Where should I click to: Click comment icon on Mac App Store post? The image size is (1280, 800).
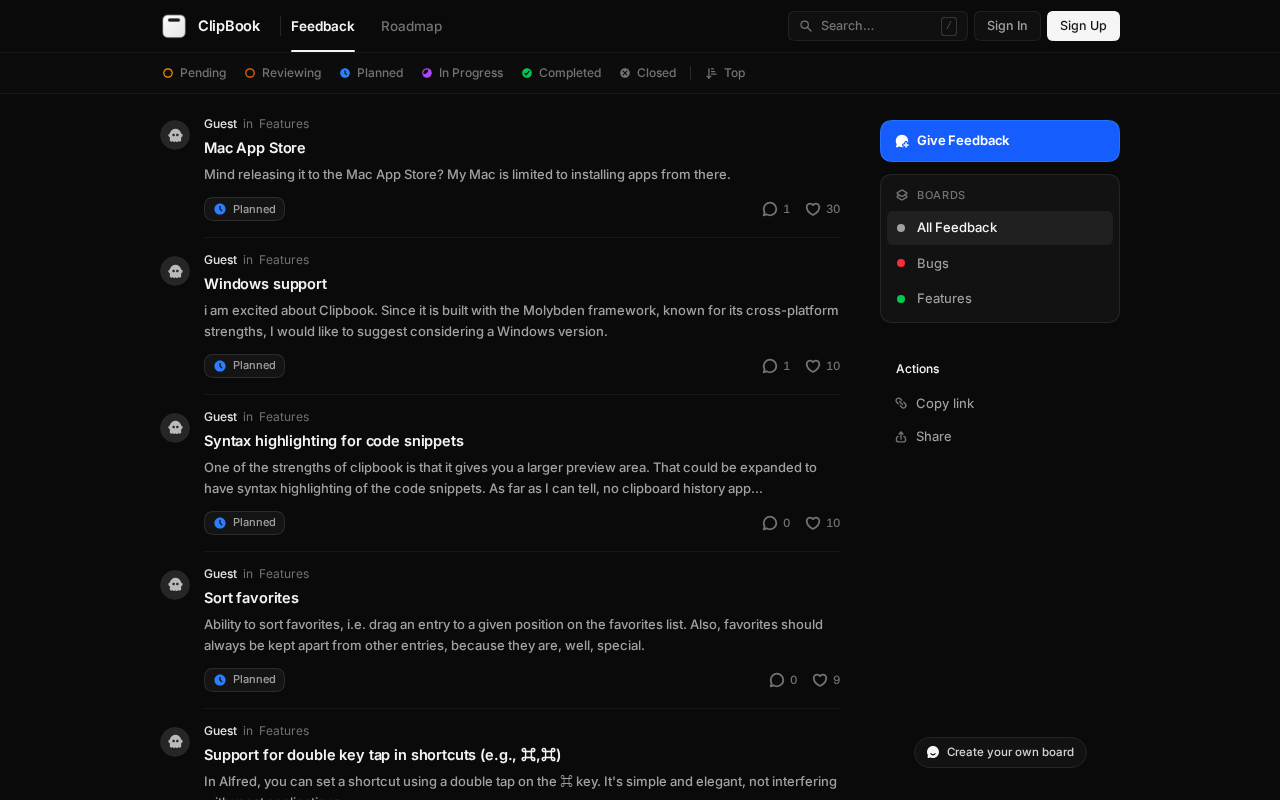tap(770, 209)
